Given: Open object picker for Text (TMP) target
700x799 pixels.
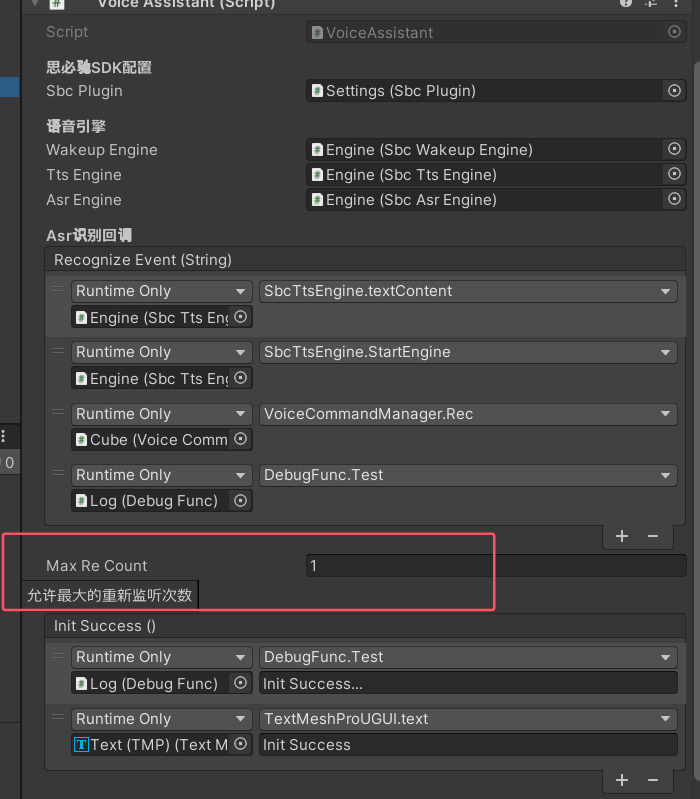Looking at the screenshot, I should 240,744.
